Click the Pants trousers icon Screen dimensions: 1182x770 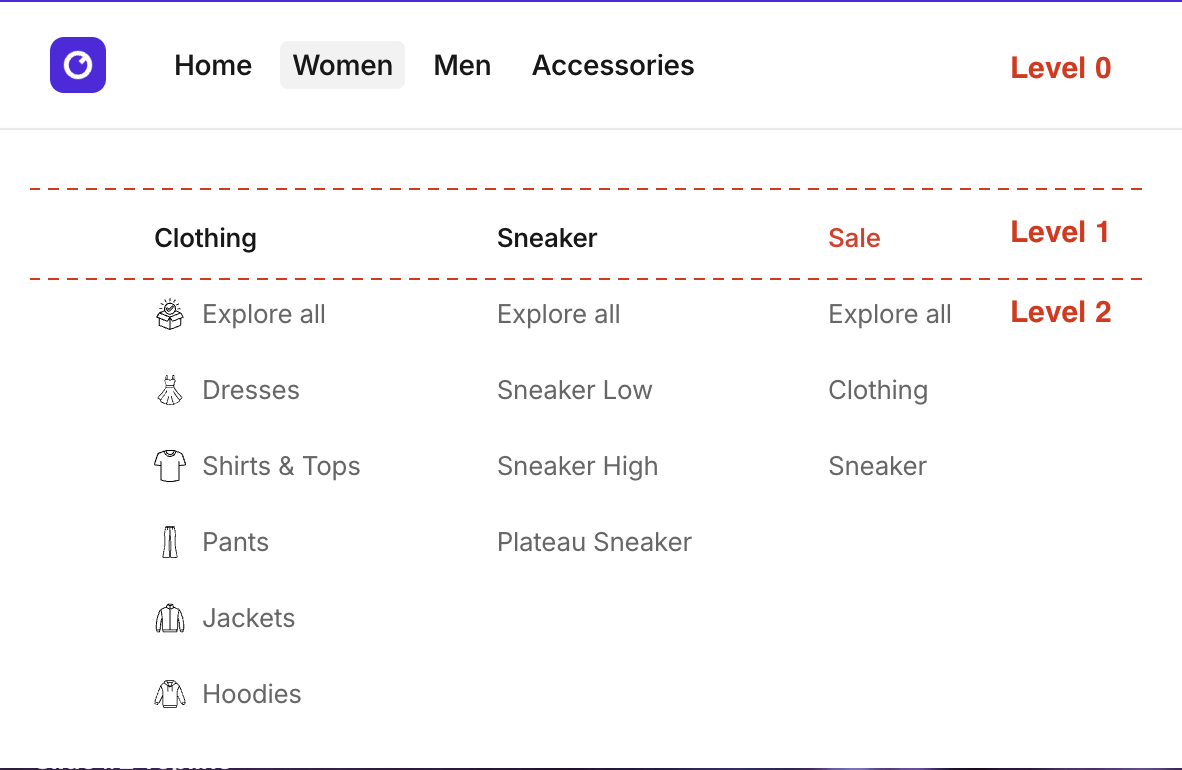coord(170,542)
